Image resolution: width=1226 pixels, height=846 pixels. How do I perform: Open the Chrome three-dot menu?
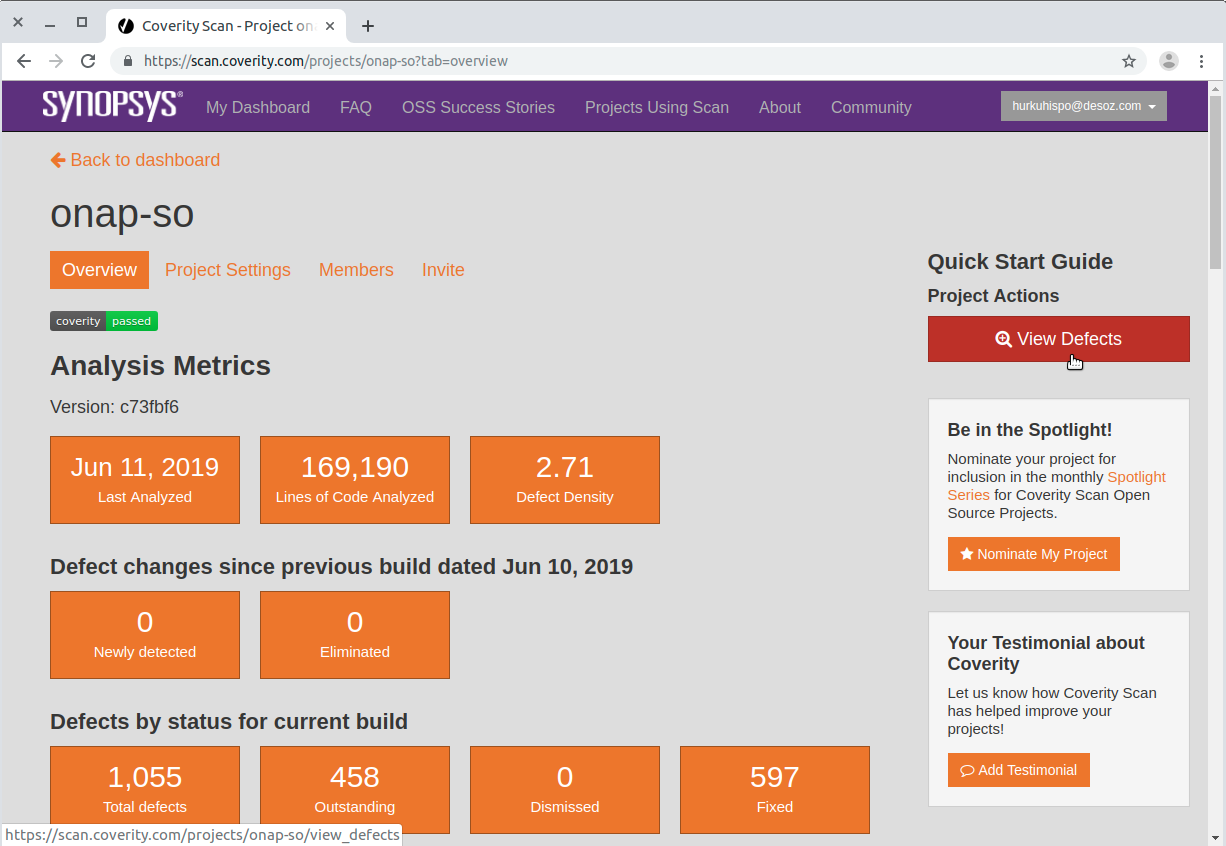click(x=1201, y=61)
